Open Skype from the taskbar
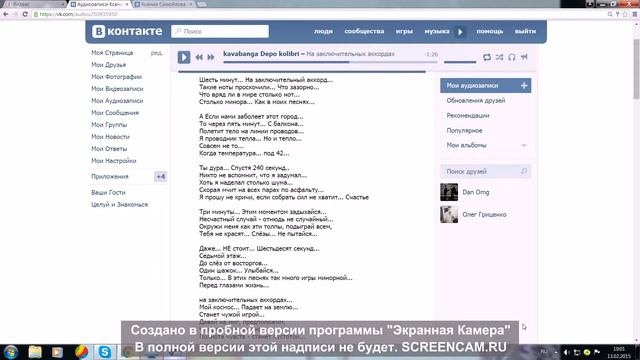Screen dimensions: 640x360 click(x=104, y=352)
